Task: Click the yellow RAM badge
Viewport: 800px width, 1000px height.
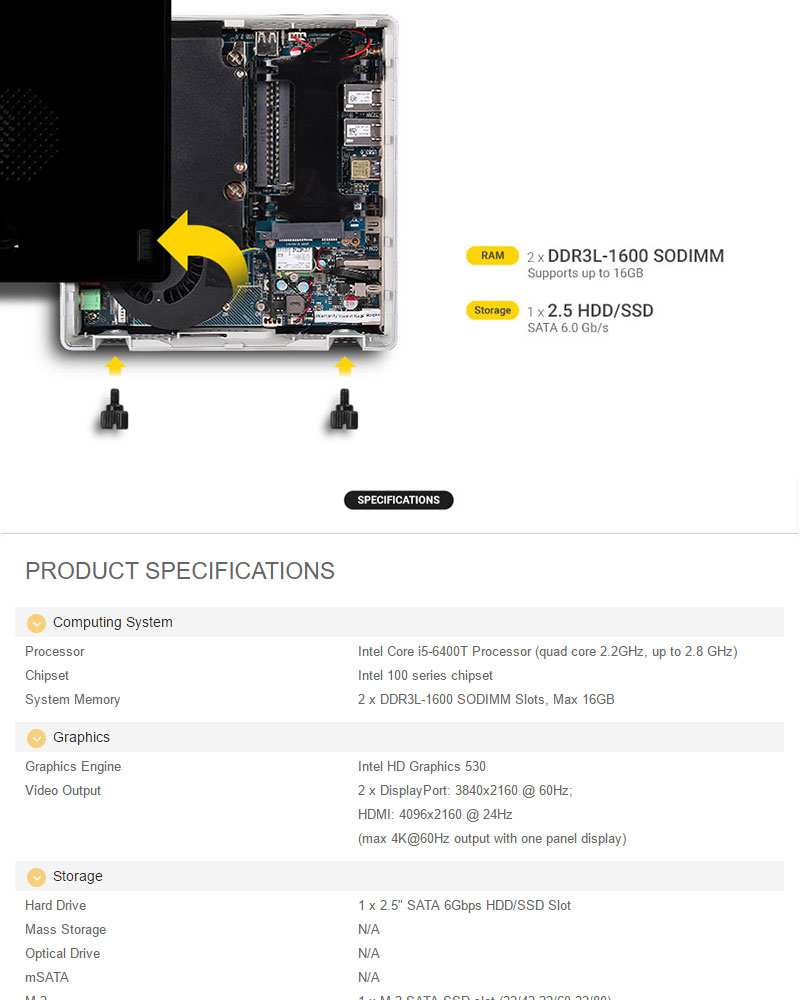Action: 493,256
